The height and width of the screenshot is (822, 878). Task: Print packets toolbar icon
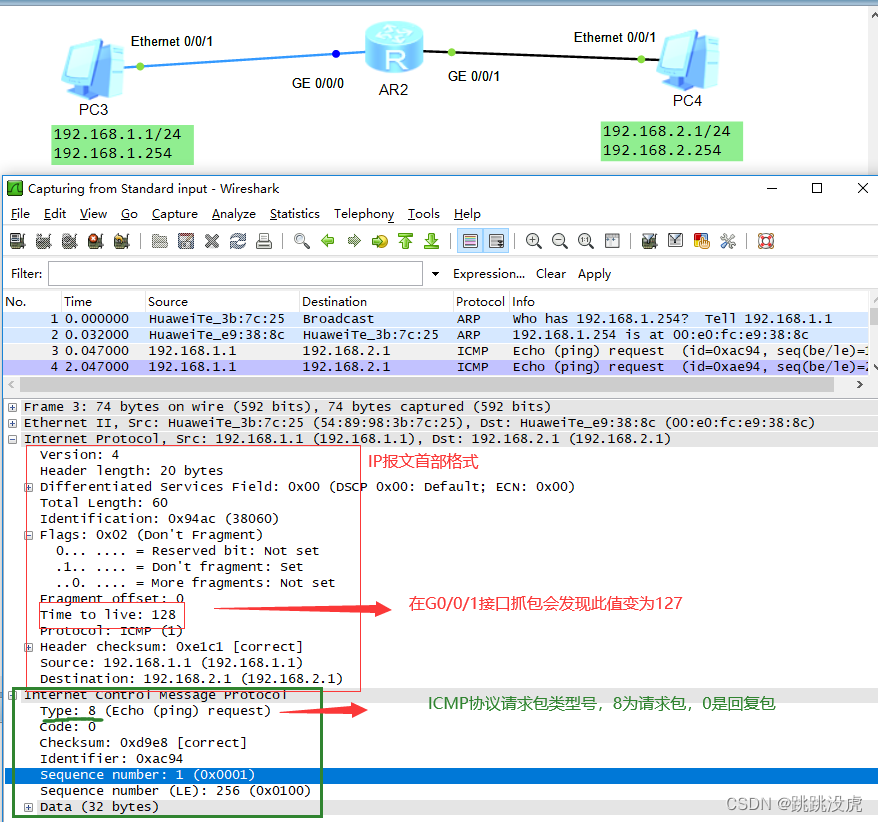[x=264, y=241]
